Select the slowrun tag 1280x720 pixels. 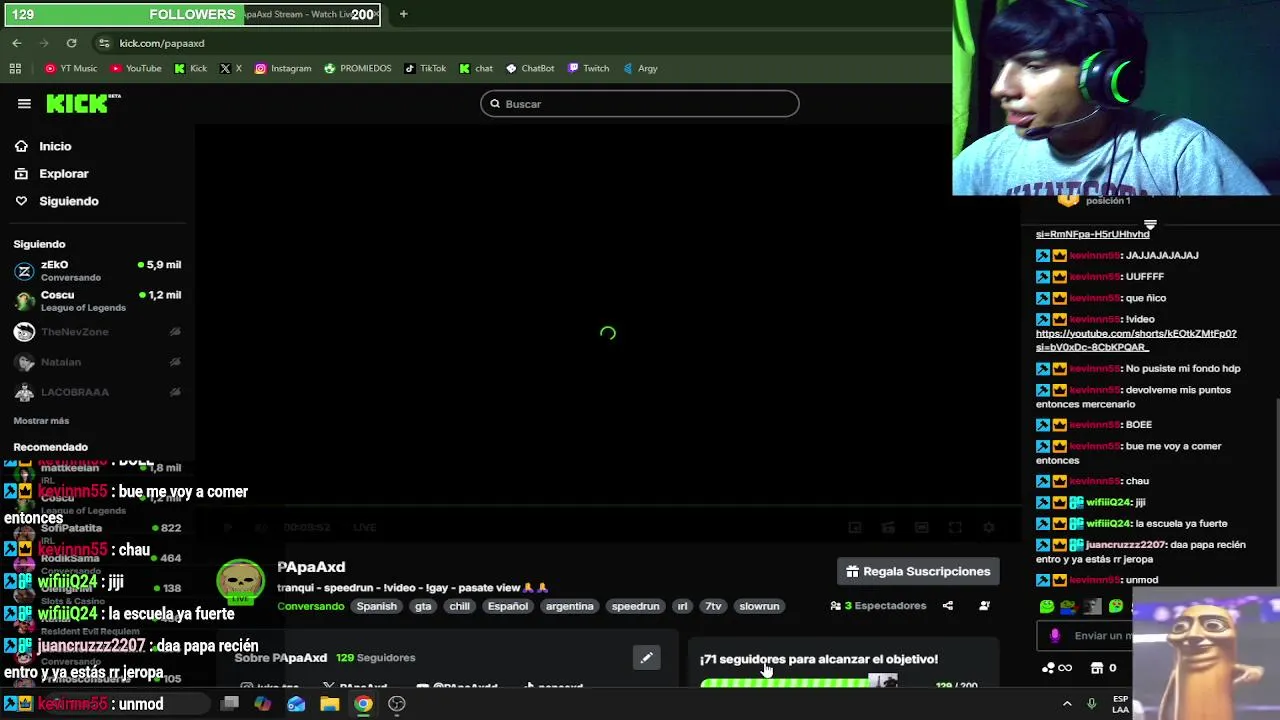click(x=759, y=606)
